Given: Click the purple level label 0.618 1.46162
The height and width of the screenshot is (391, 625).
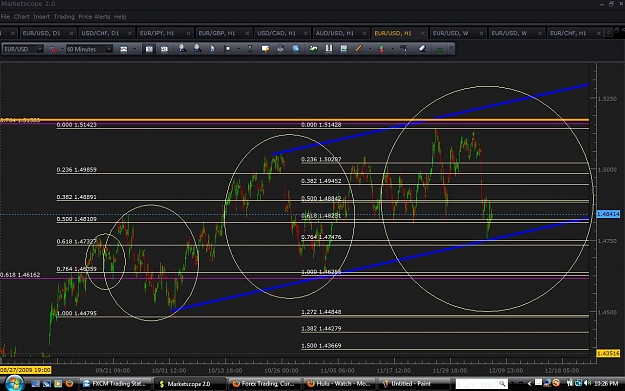Looking at the screenshot, I should click(x=20, y=275).
